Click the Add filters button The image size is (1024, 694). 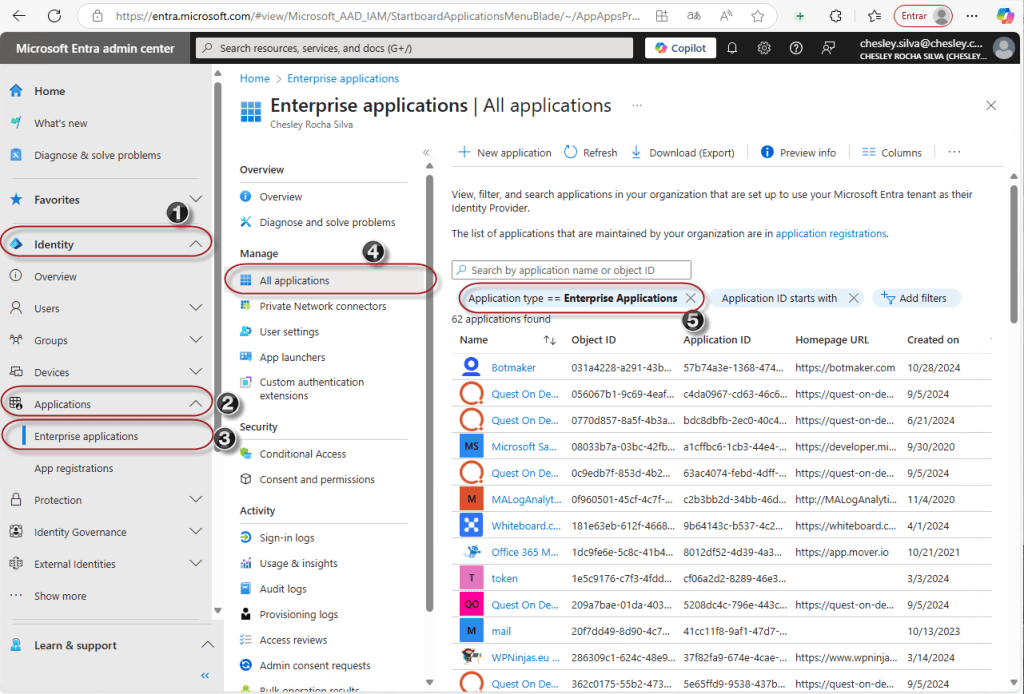coord(917,298)
